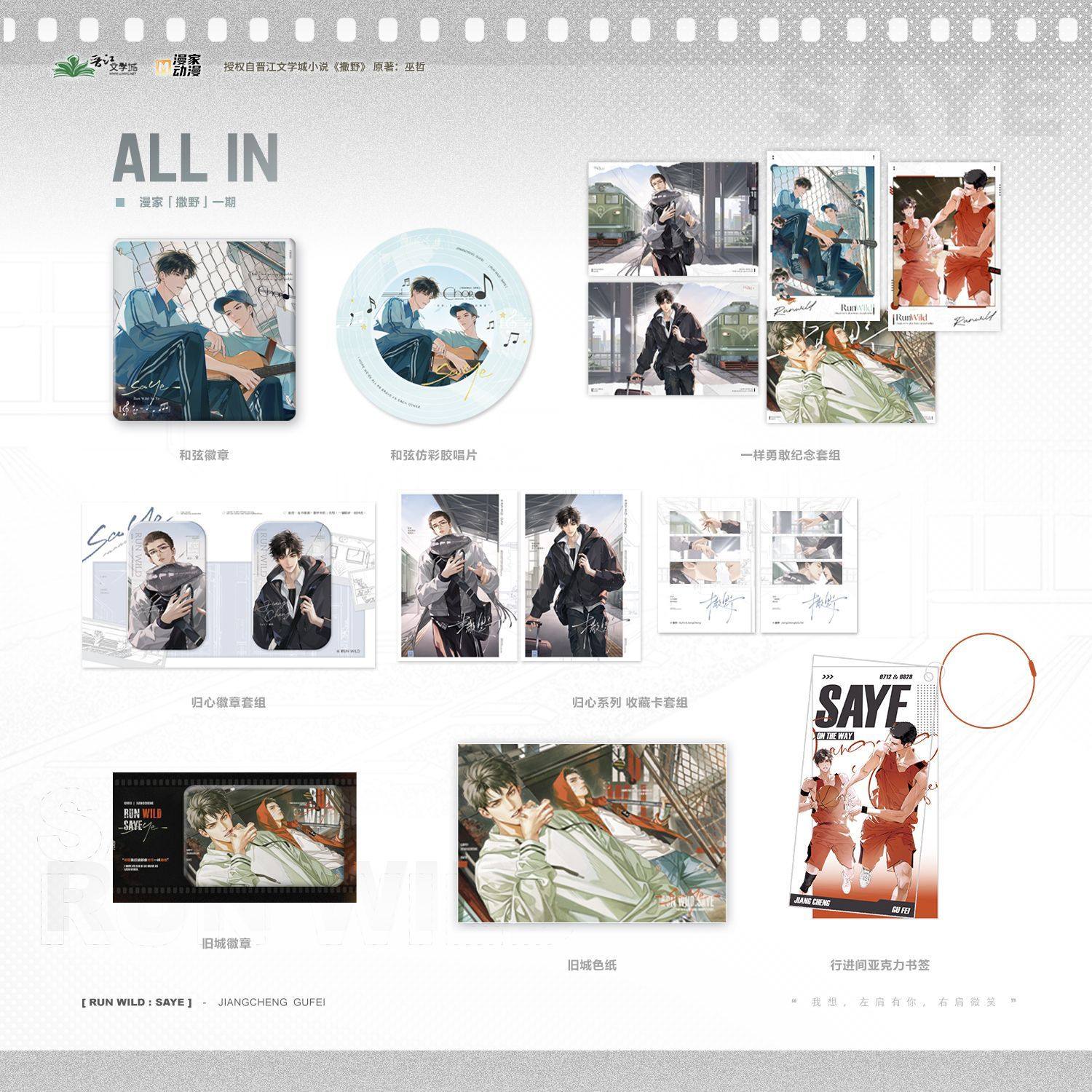Open the basketball acrylic bookmark image
This screenshot has height=1092, width=1092.
coord(863,786)
